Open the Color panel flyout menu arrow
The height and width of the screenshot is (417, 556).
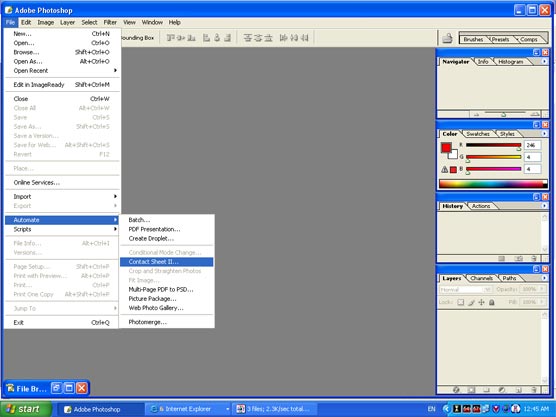(x=544, y=134)
